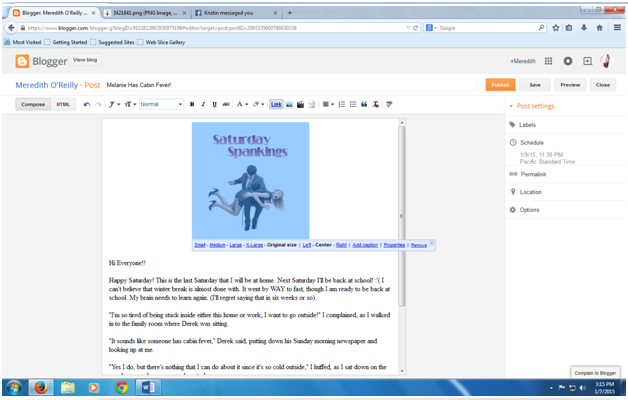Remove the image via the Remove link
628x400 pixels.
[x=419, y=245]
